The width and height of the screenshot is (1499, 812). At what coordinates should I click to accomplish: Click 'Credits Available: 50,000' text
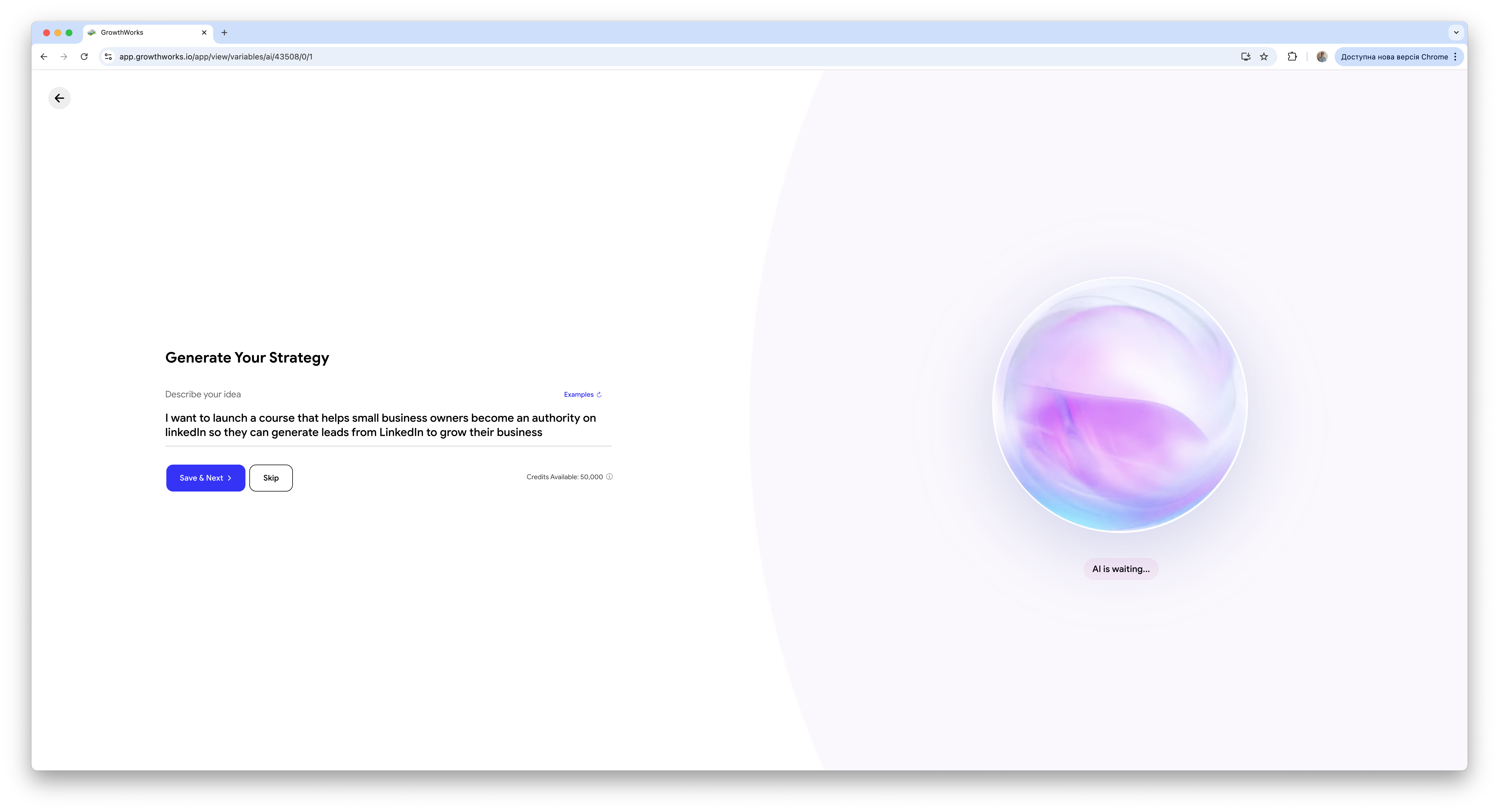coord(564,477)
